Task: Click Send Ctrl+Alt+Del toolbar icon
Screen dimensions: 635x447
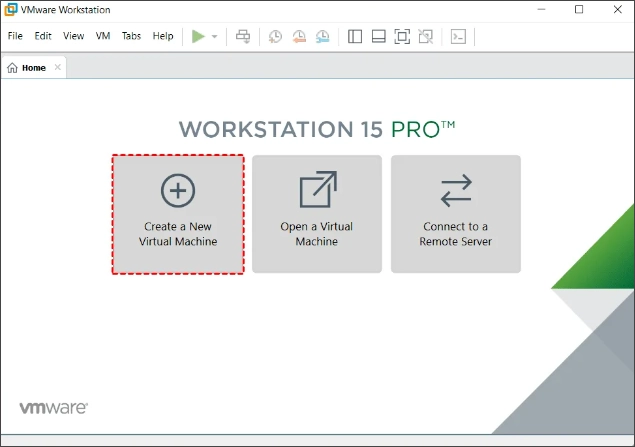Action: click(x=243, y=36)
